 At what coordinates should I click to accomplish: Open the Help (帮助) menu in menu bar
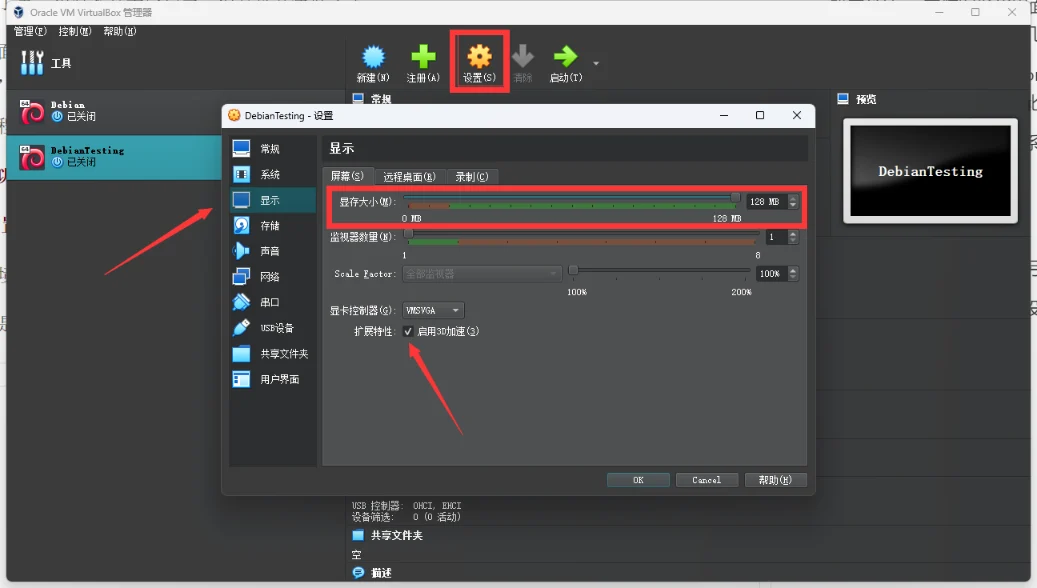tap(120, 31)
